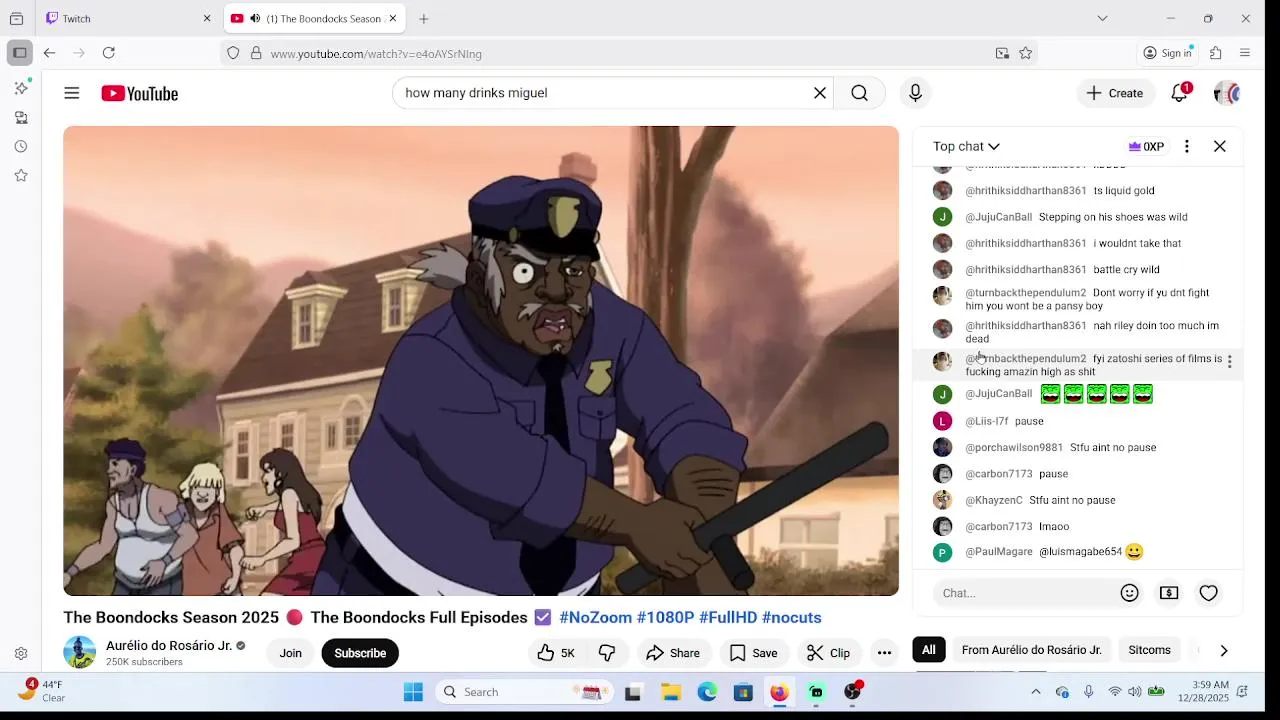The height and width of the screenshot is (720, 1280).
Task: Open YouTube notifications bell
Action: 1180,93
